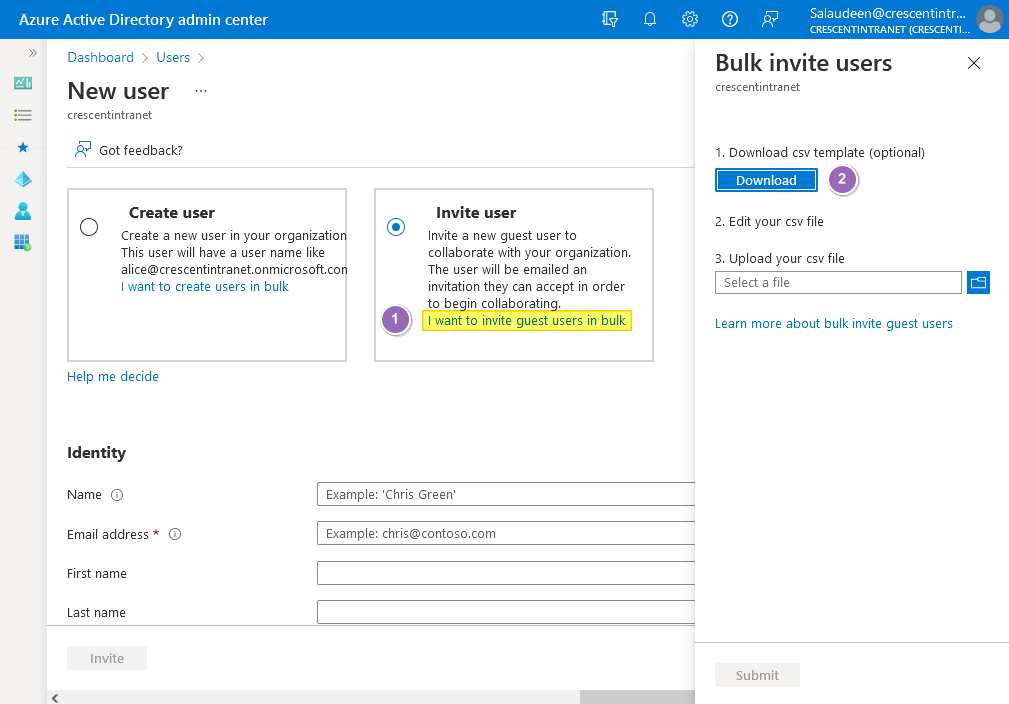This screenshot has width=1009, height=704.
Task: Click 'I want to create users in bulk'
Action: point(205,286)
